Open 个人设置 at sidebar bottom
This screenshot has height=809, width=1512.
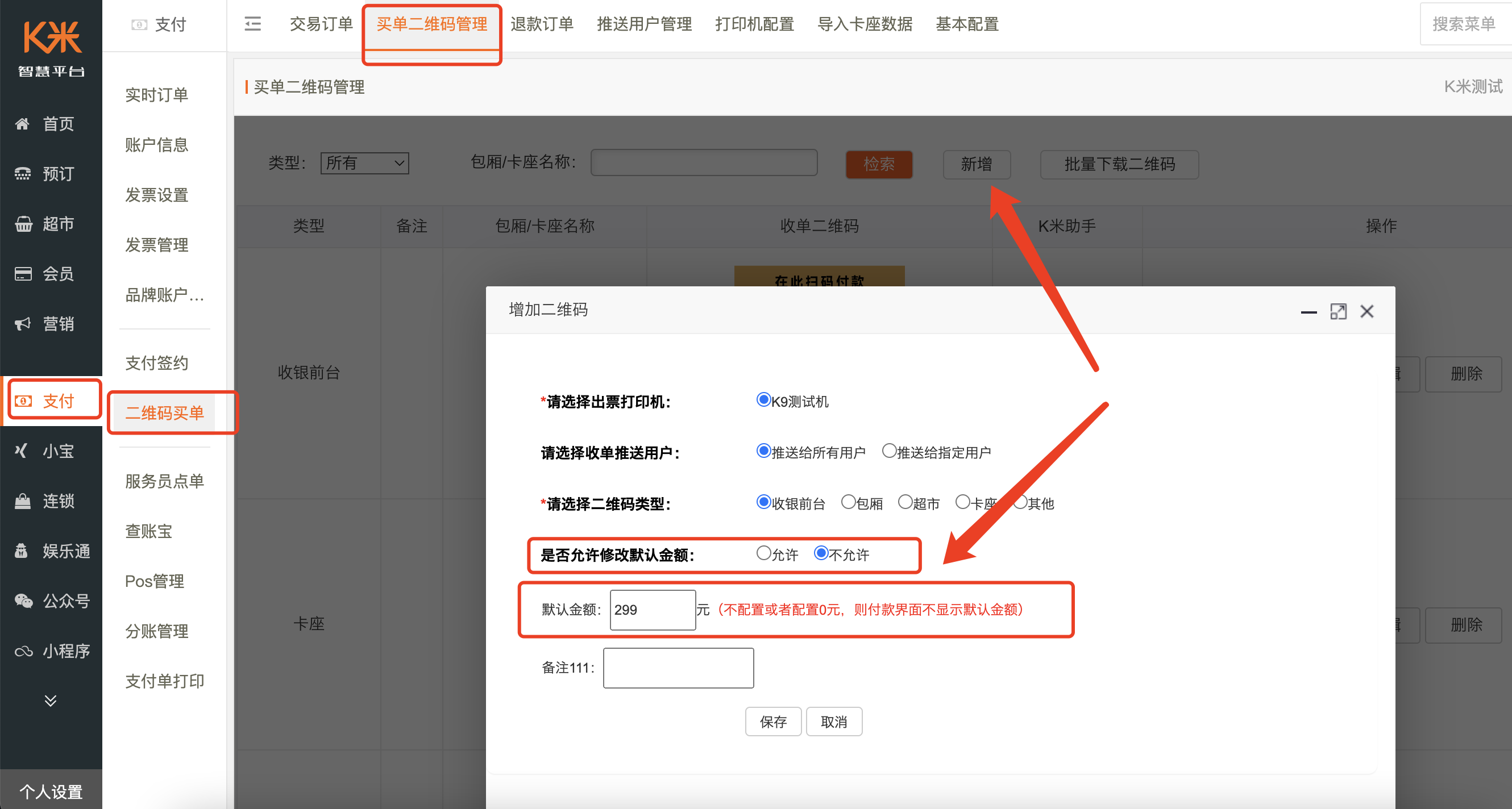51,791
